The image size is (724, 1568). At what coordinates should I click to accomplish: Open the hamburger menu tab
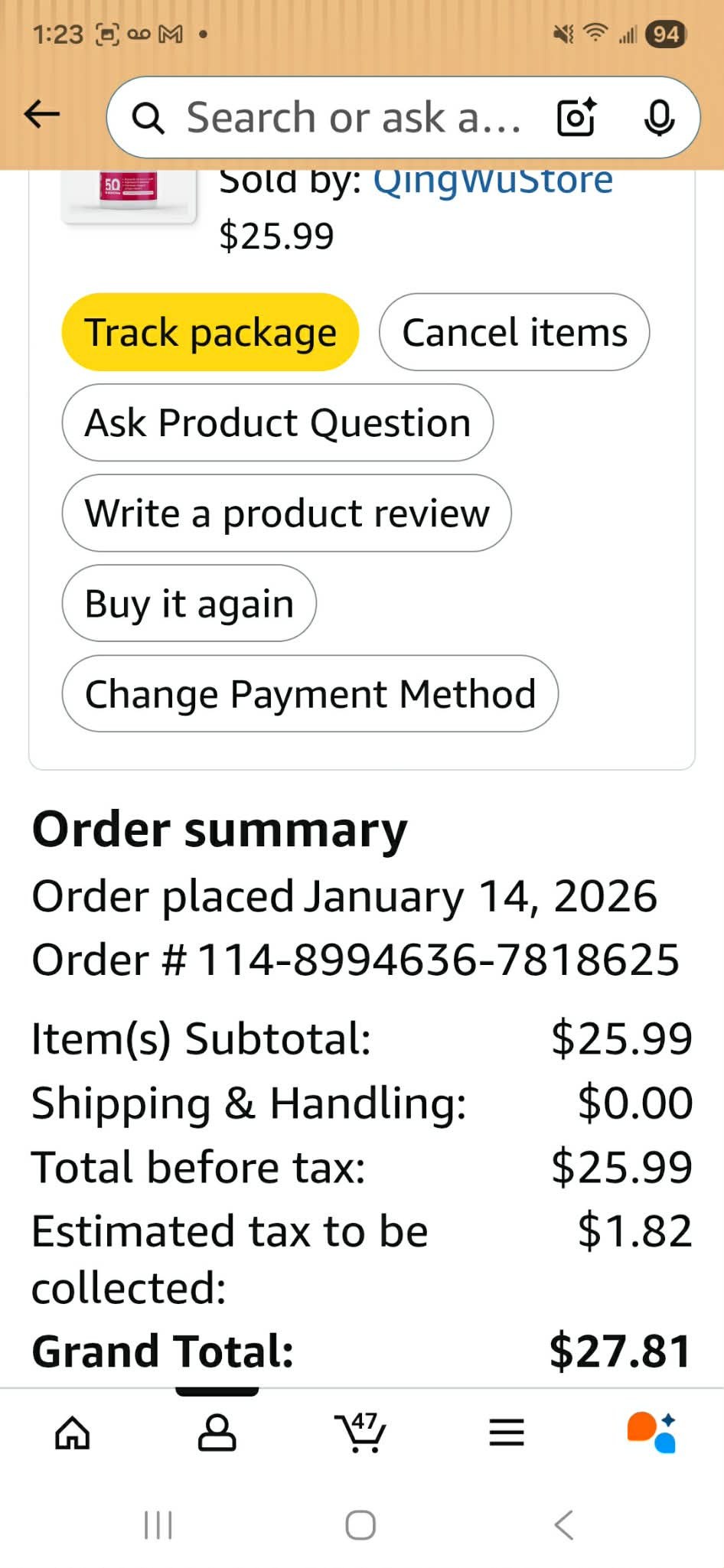coord(507,1433)
